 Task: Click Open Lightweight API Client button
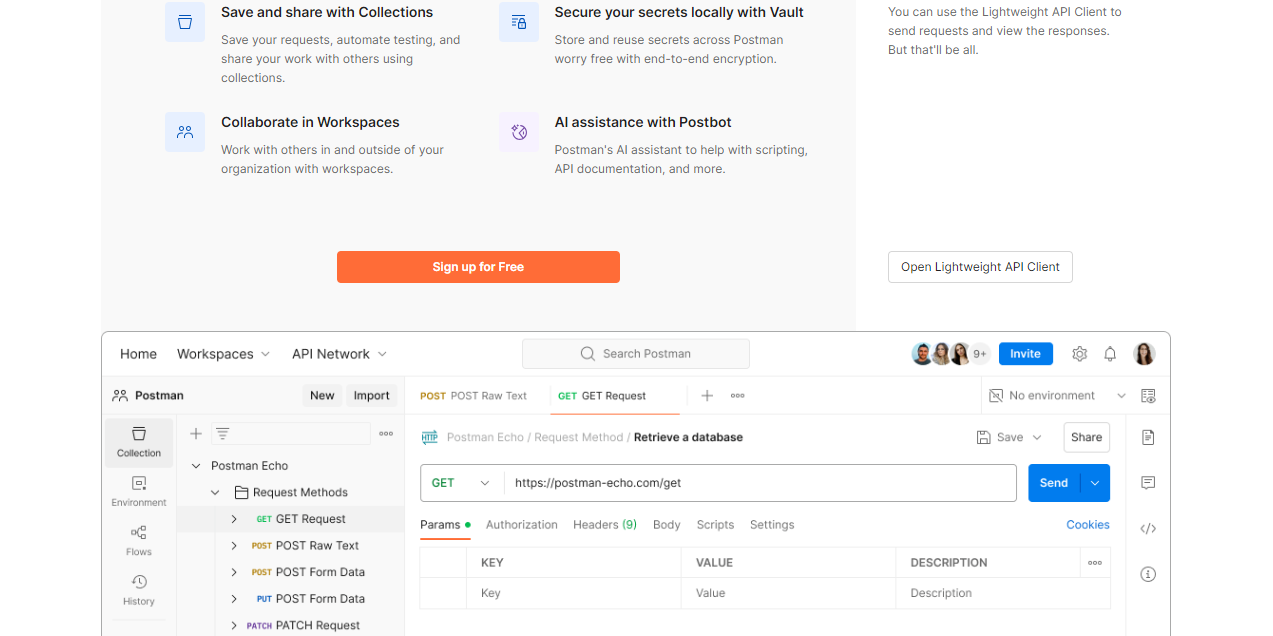[x=980, y=267]
